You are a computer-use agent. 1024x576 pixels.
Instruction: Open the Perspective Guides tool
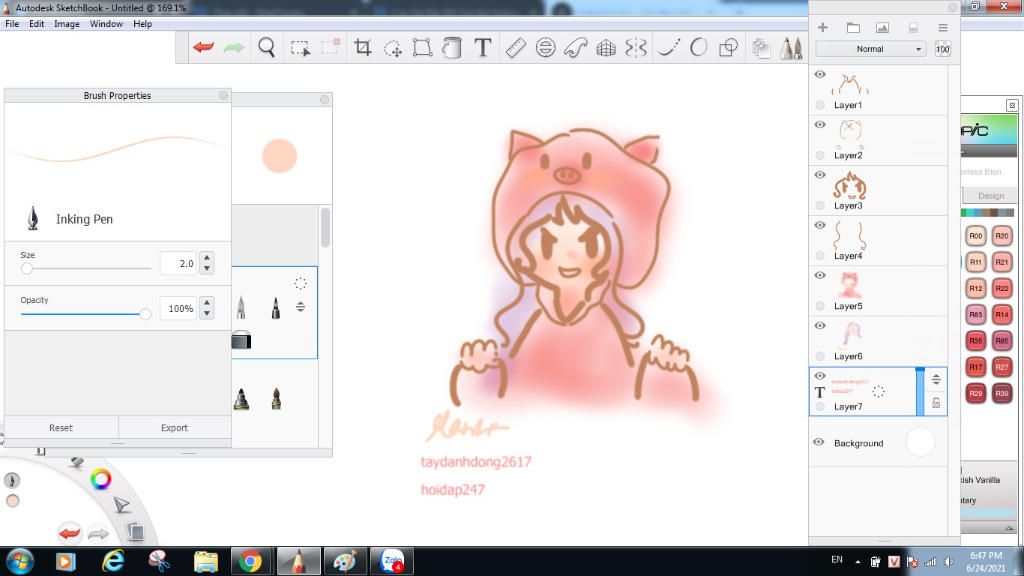(606, 48)
